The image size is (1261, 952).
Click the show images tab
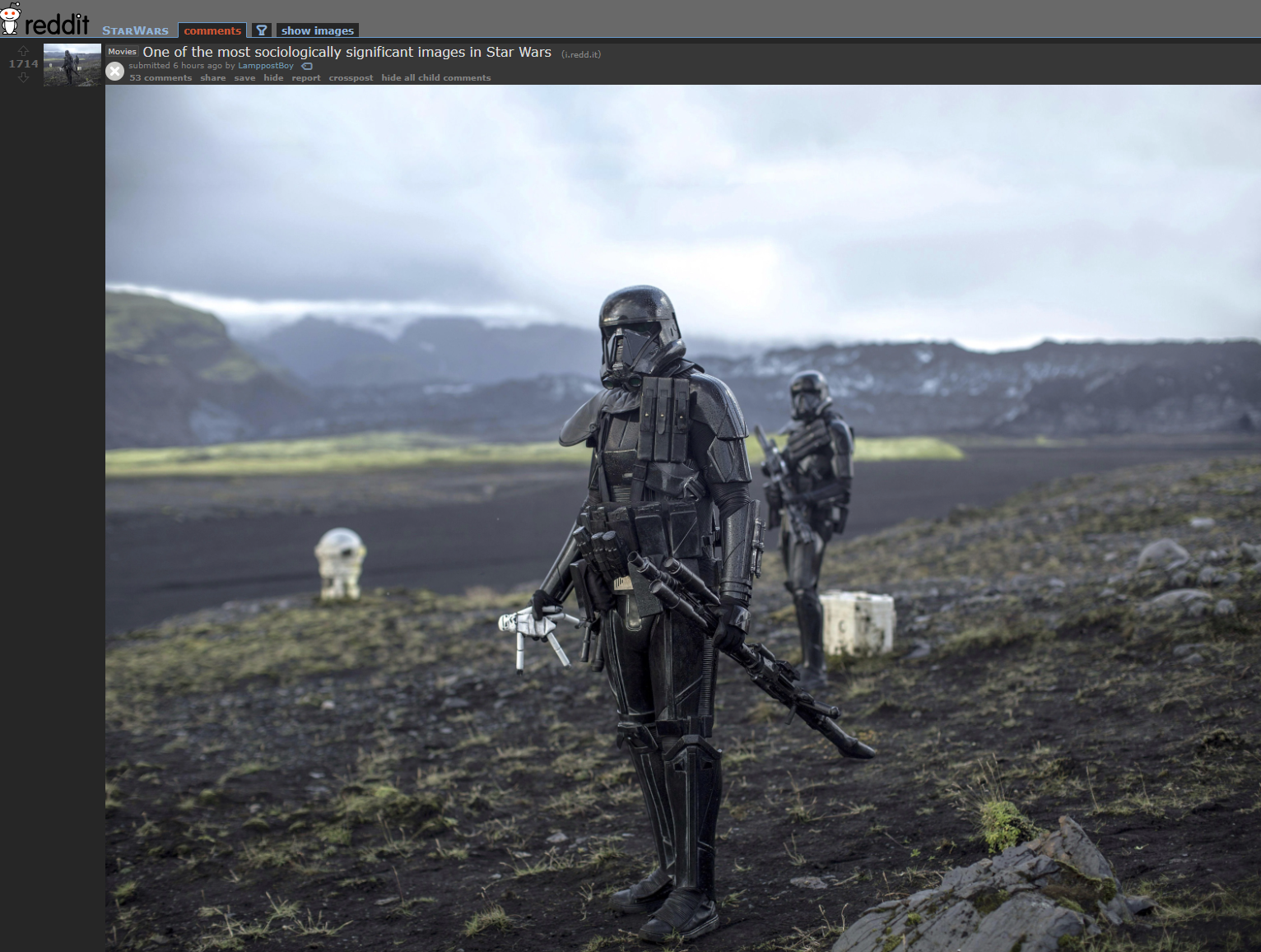318,30
